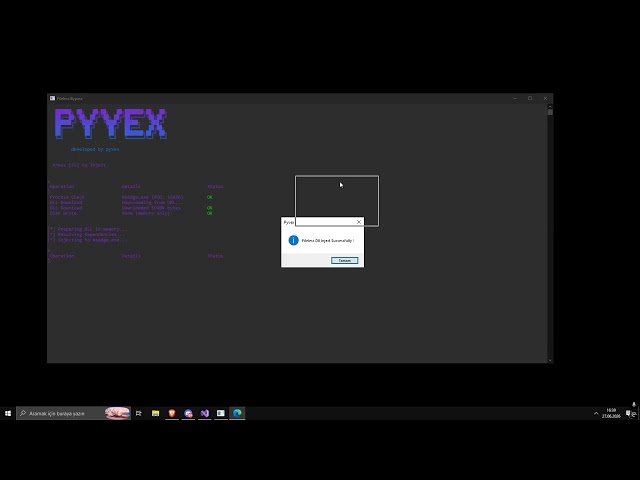Viewport: 640px width, 480px height.
Task: Click the microphone tray icon
Action: 634,404
